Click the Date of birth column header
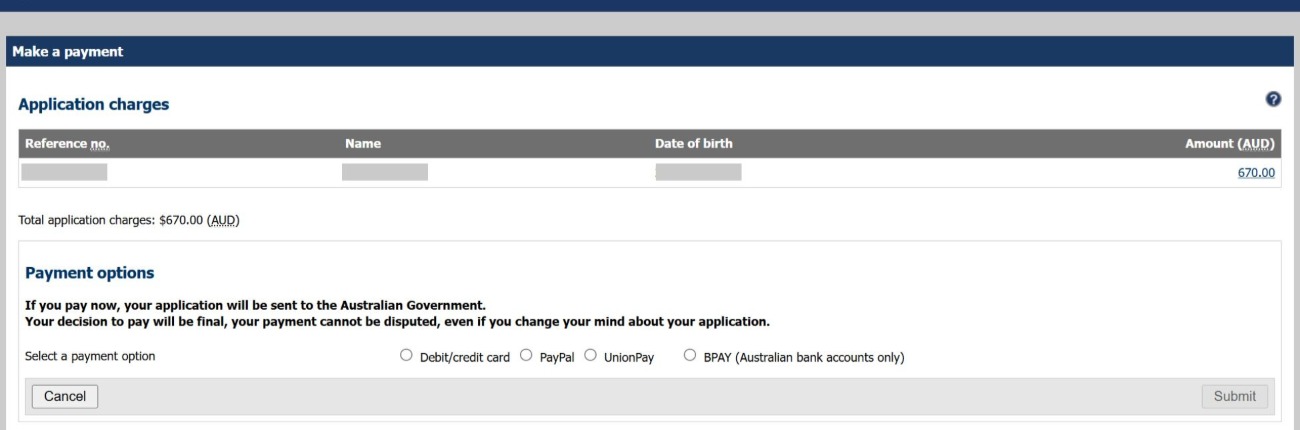The image size is (1300, 430). coord(693,144)
